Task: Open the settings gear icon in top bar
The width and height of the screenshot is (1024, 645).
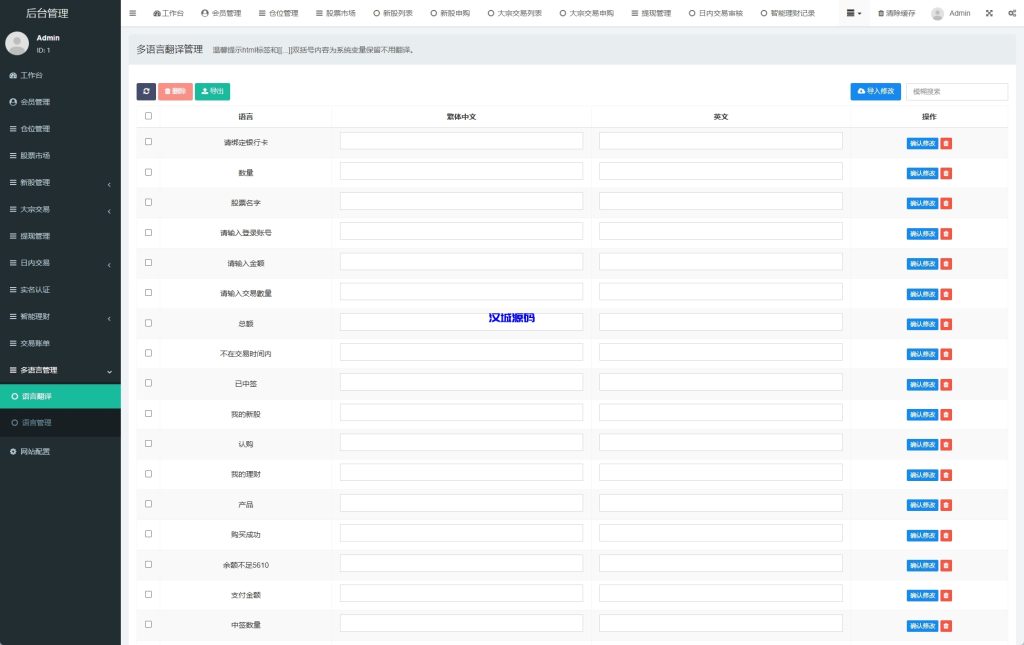Action: tap(1010, 13)
